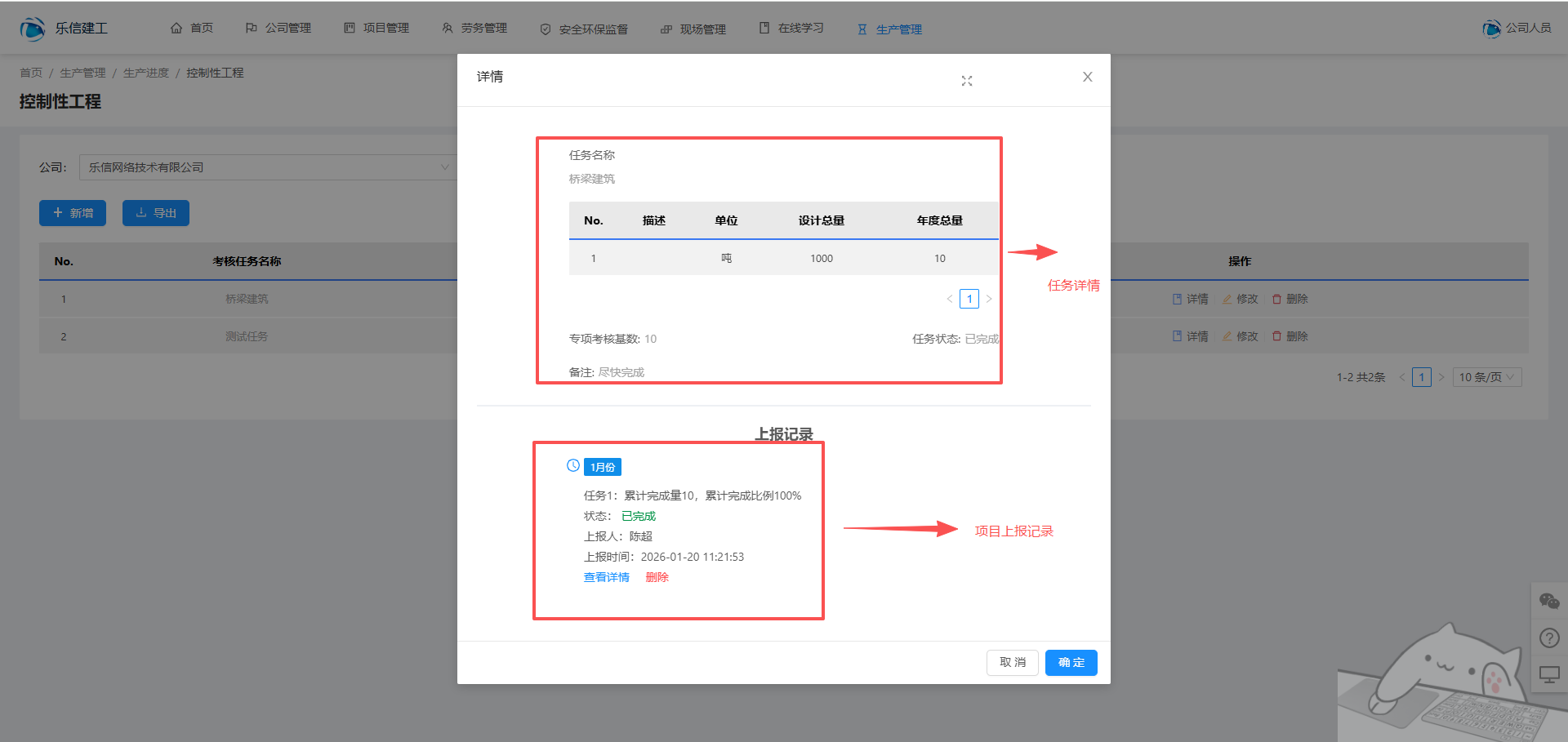
Task: Click the 1月份 month tag
Action: pyautogui.click(x=603, y=467)
